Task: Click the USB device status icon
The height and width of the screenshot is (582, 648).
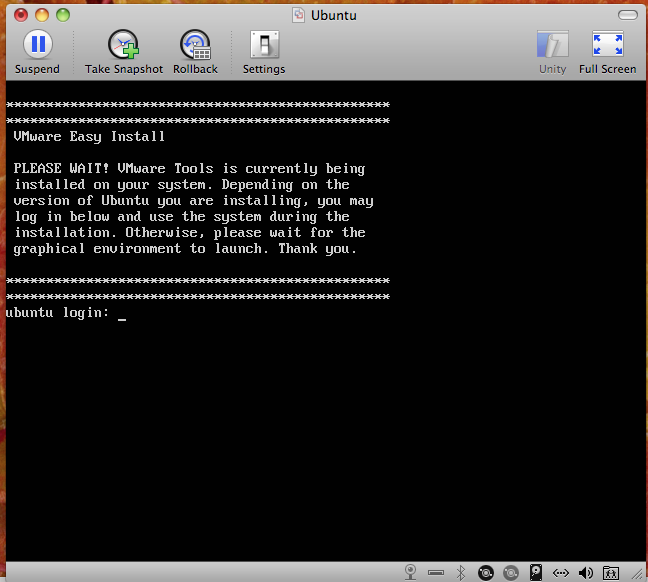Action: click(x=436, y=572)
